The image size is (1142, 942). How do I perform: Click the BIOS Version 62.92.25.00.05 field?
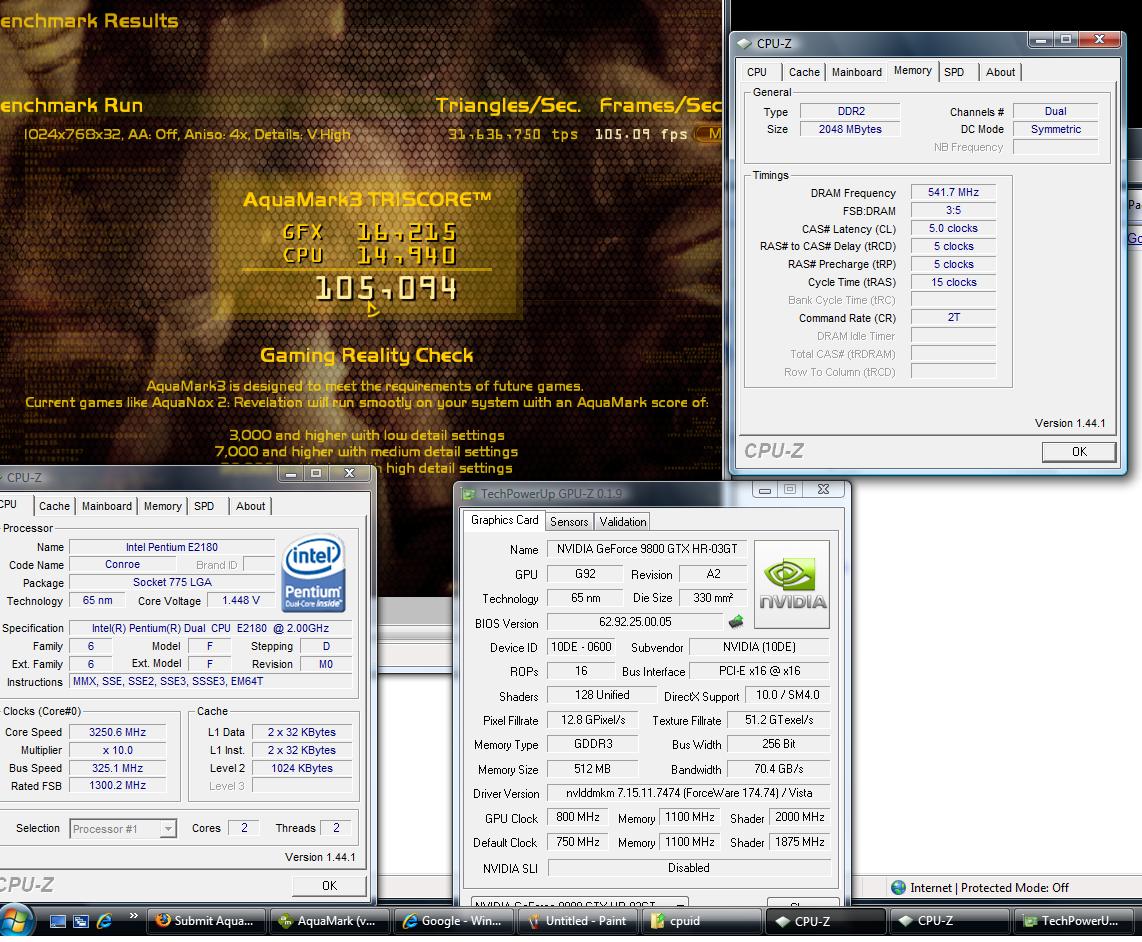635,622
